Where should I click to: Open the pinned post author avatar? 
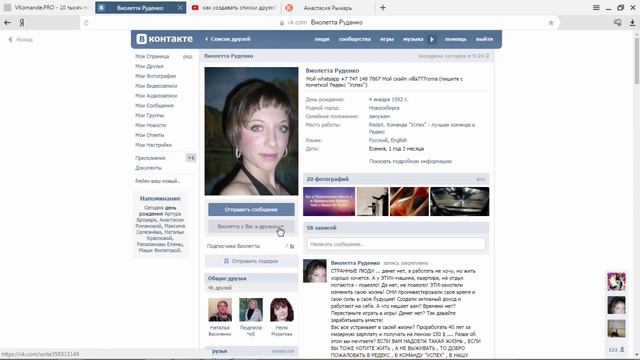pos(315,271)
